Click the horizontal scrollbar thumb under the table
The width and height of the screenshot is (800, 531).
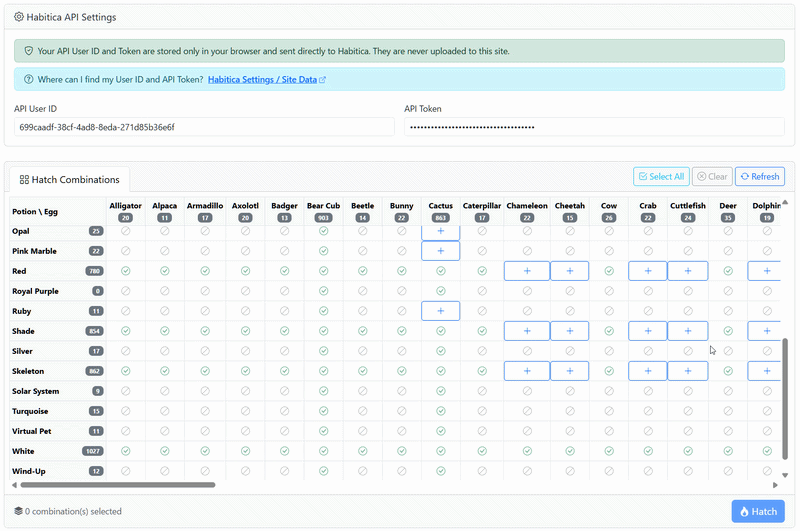[118, 485]
